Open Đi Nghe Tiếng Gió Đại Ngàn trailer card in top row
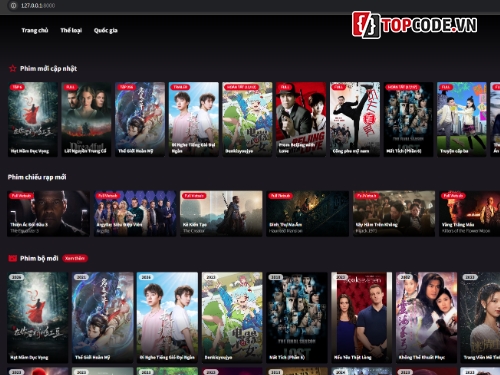 point(194,119)
